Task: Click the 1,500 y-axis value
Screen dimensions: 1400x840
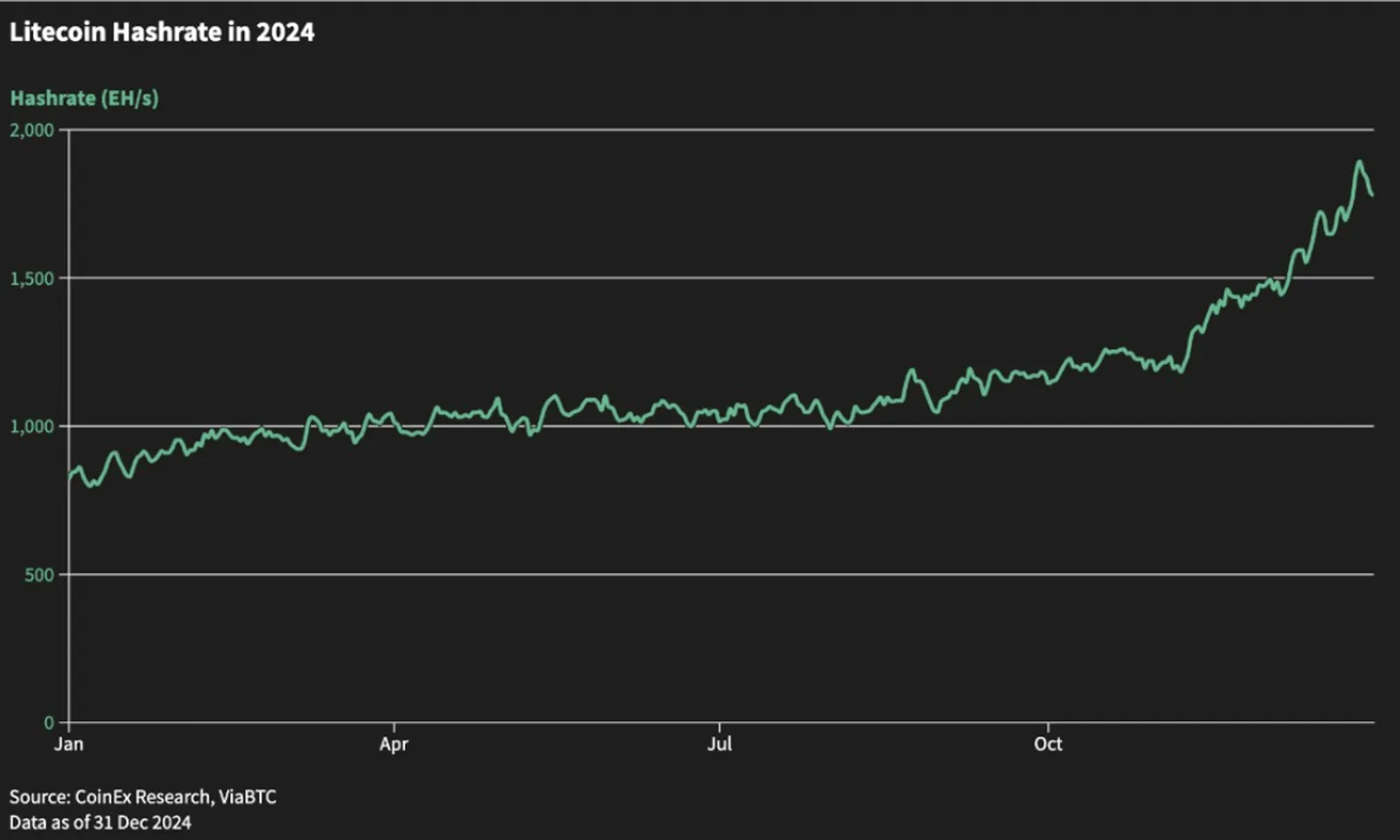Action: pos(31,278)
